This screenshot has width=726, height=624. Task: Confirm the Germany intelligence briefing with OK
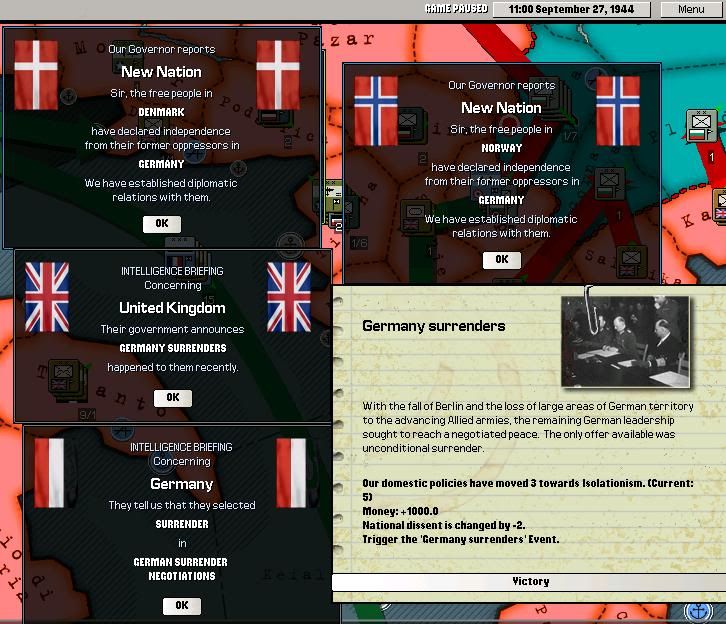(x=182, y=605)
